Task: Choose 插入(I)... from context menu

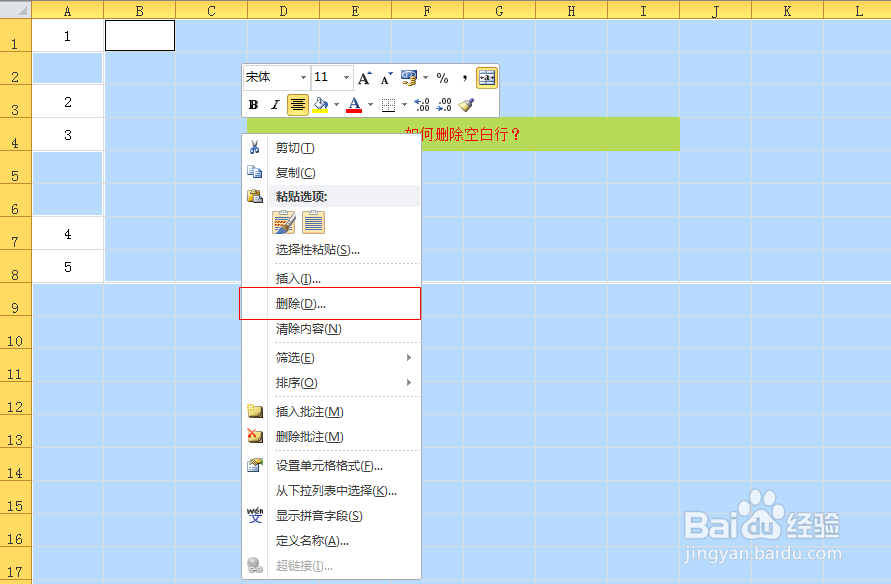Action: click(331, 278)
